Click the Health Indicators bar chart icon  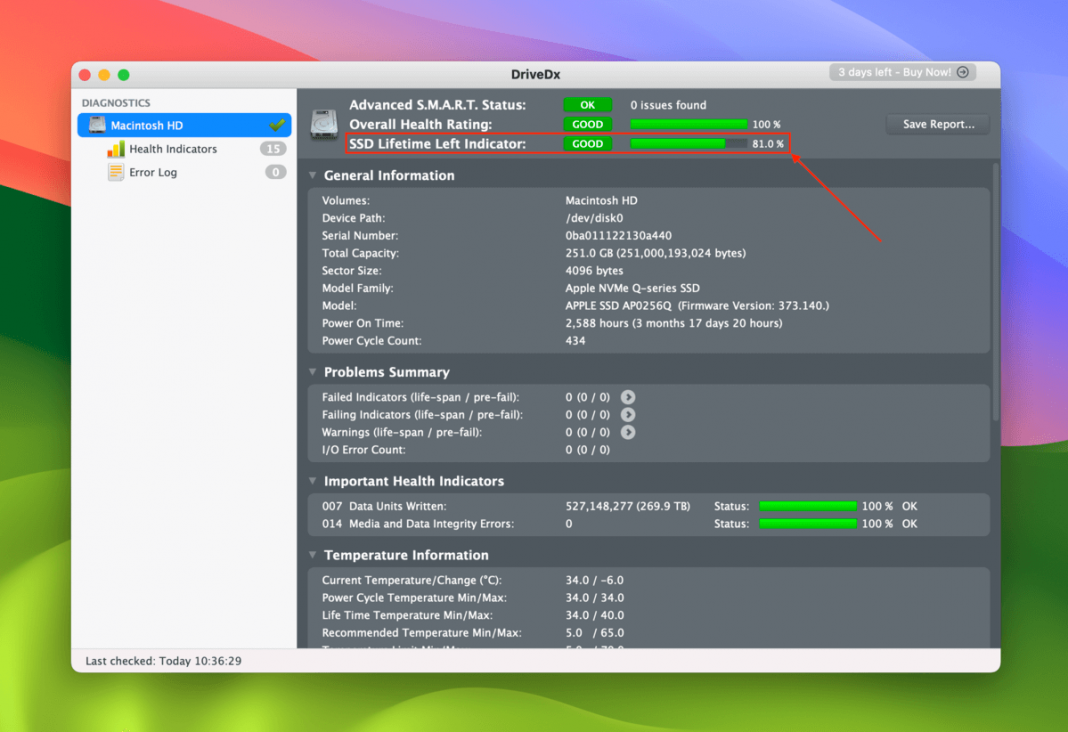[116, 149]
